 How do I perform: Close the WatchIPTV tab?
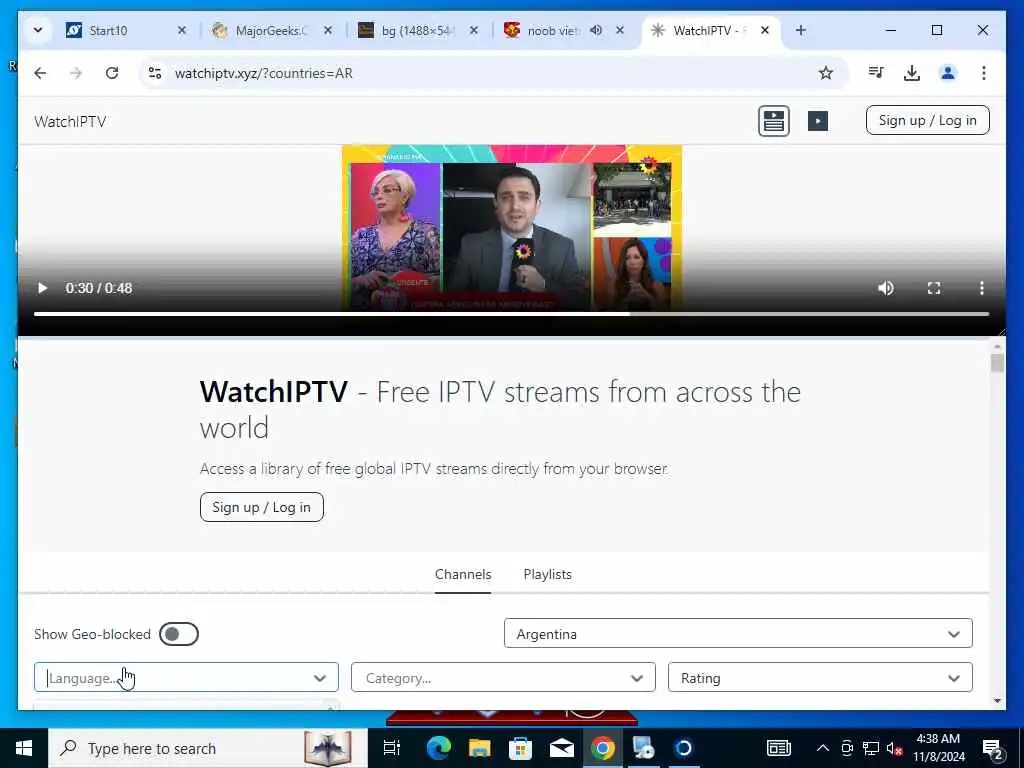click(x=765, y=30)
